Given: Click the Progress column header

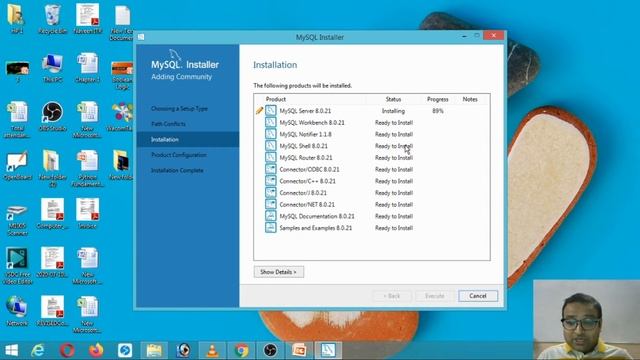Looking at the screenshot, I should (x=438, y=99).
